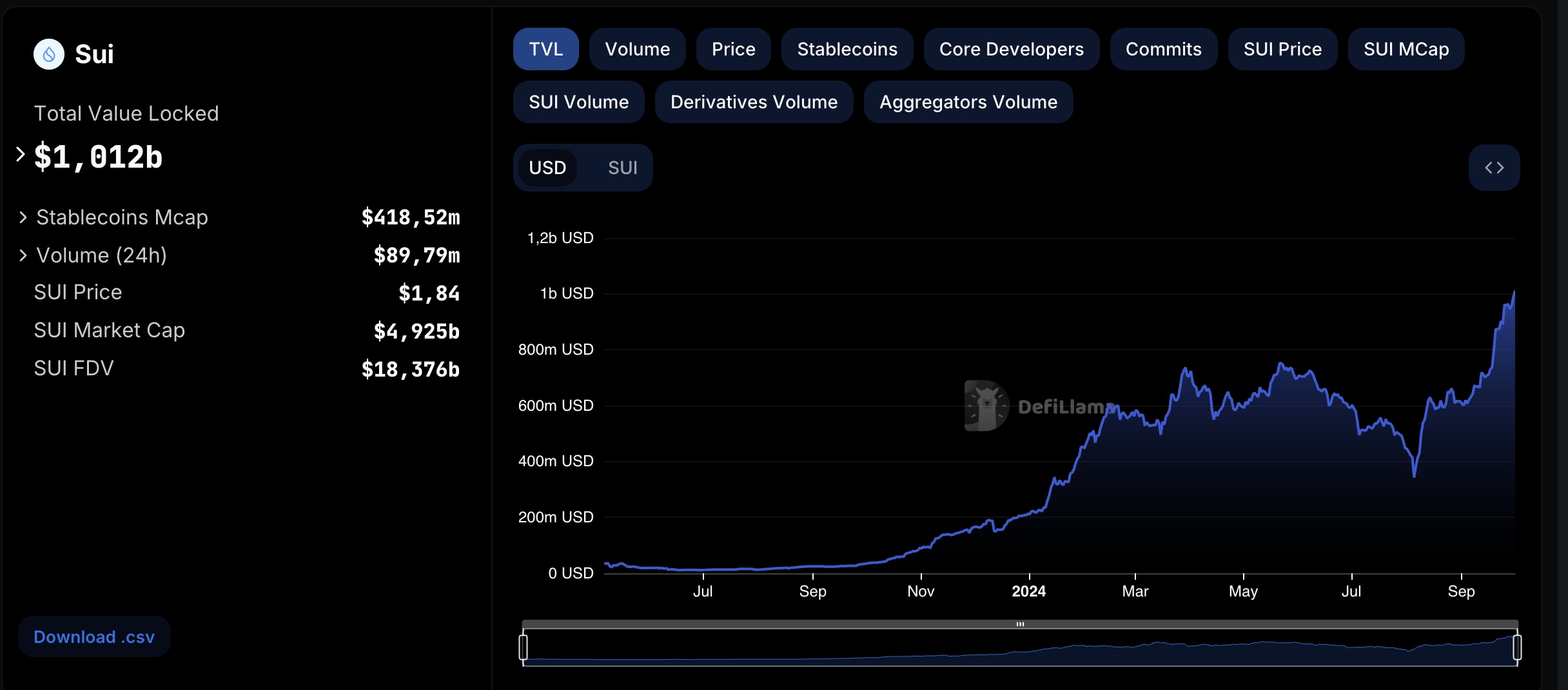The image size is (1568, 690).
Task: Expand the Volume (24h) row
Action: click(x=23, y=255)
